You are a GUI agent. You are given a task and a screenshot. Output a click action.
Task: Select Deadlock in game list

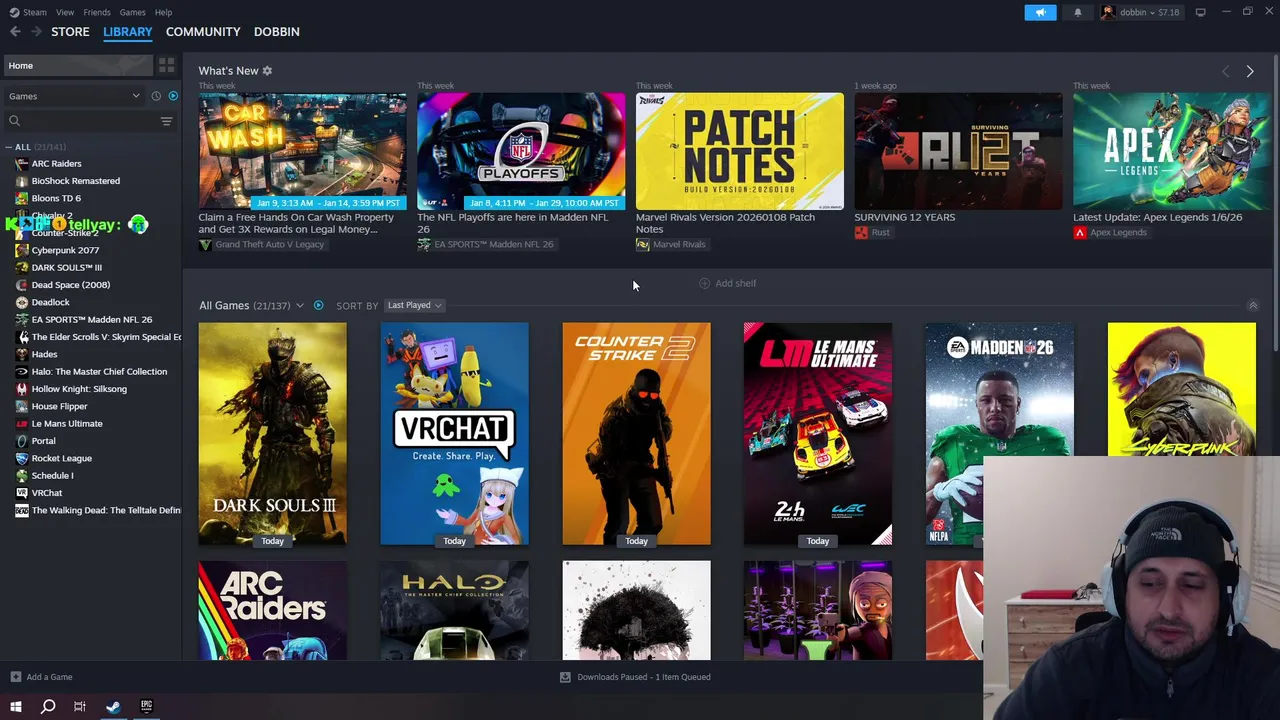point(50,302)
